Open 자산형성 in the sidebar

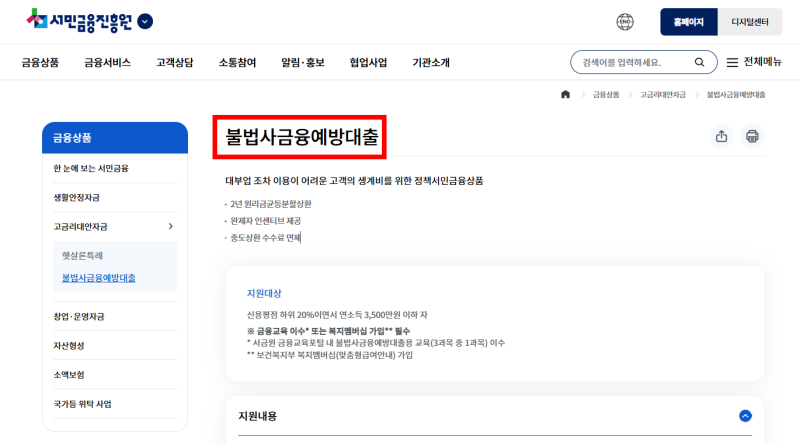[x=68, y=346]
